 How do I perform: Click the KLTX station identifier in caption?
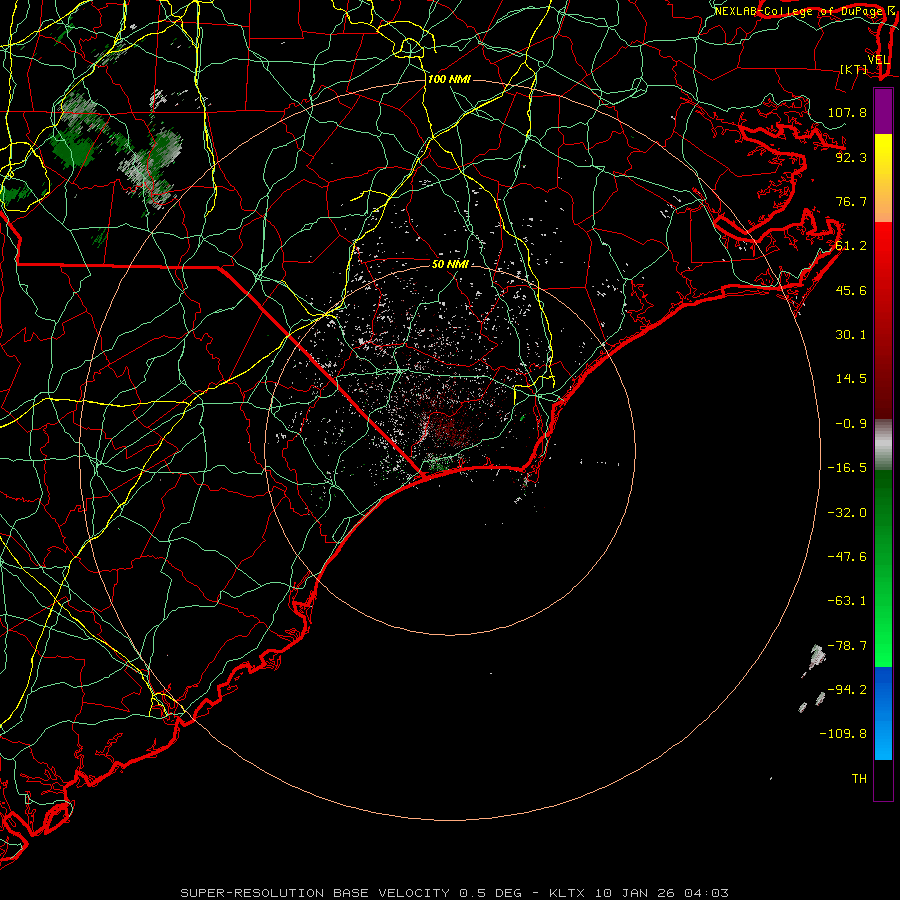click(x=567, y=893)
